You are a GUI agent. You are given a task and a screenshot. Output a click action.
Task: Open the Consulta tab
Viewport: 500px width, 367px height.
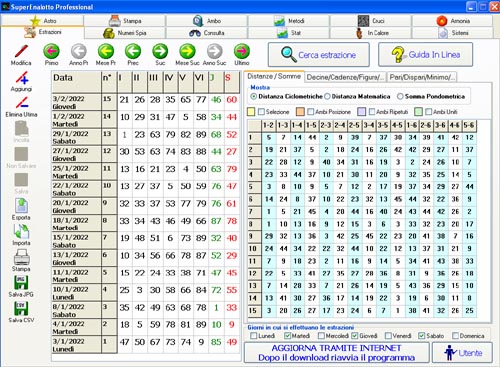click(207, 33)
